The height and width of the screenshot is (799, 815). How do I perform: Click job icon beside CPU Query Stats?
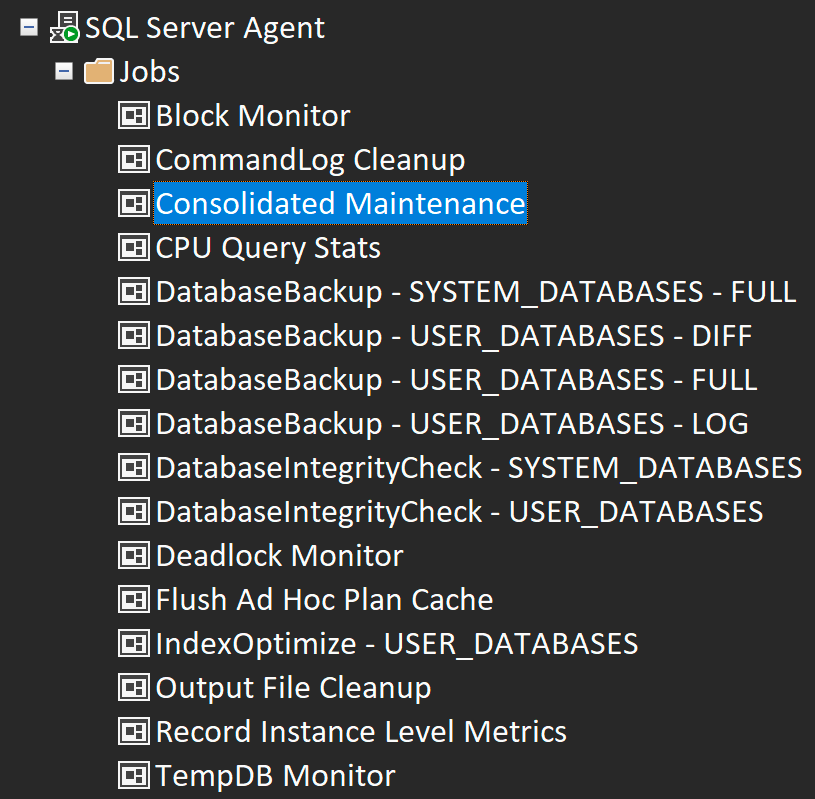134,247
